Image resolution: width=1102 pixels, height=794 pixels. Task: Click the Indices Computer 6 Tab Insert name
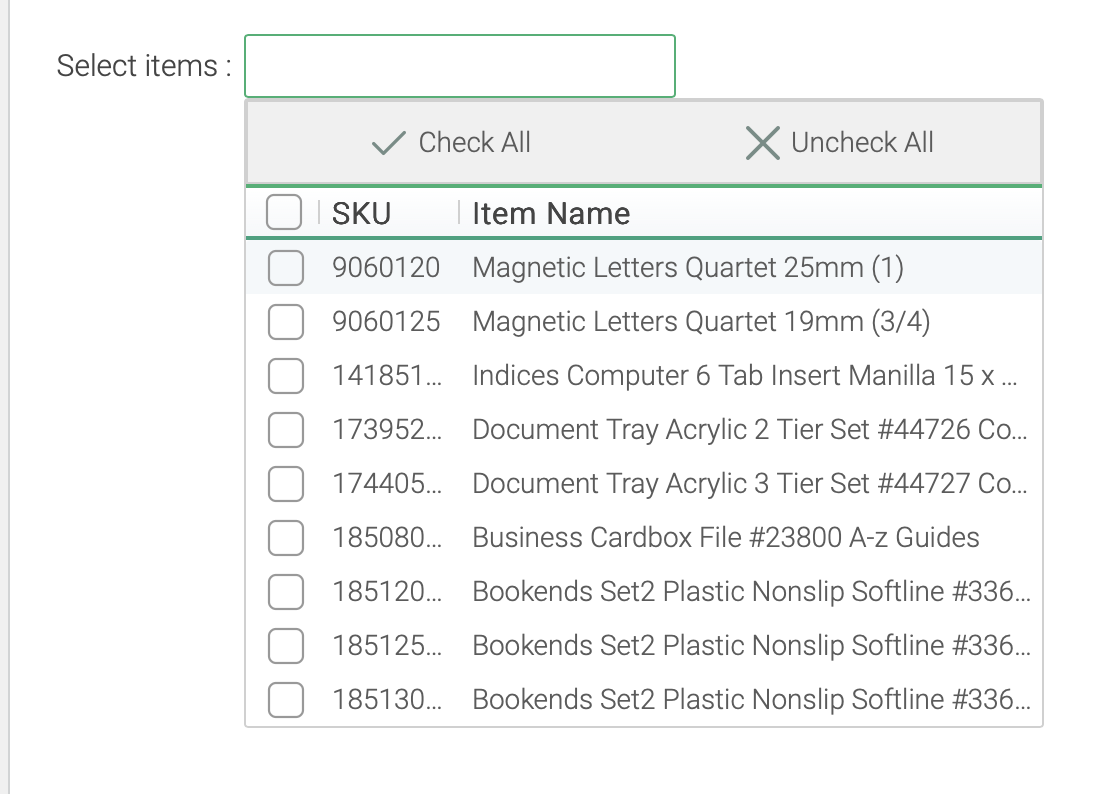[x=745, y=376]
